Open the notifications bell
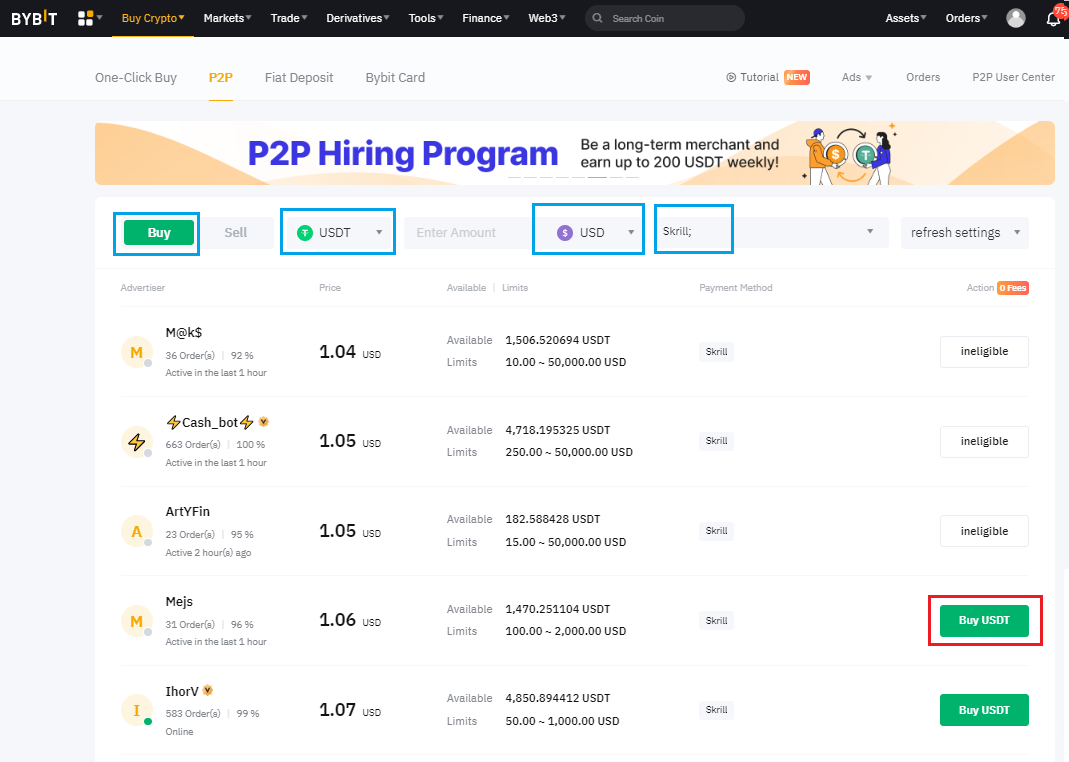This screenshot has width=1069, height=762. tap(1053, 18)
